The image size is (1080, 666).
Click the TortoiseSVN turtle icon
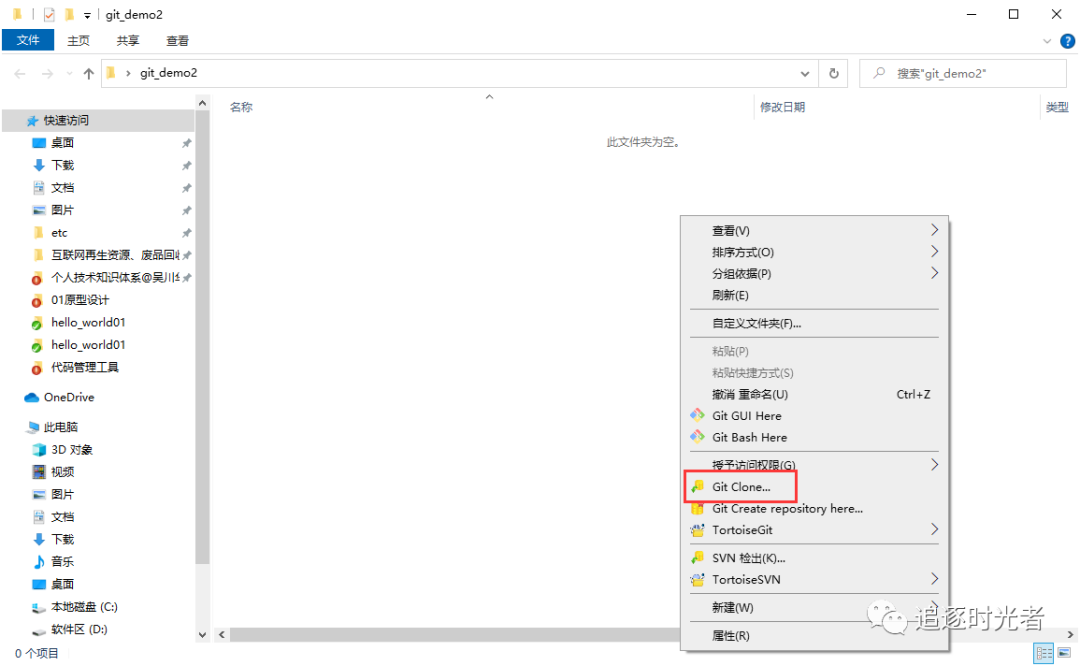click(x=697, y=579)
